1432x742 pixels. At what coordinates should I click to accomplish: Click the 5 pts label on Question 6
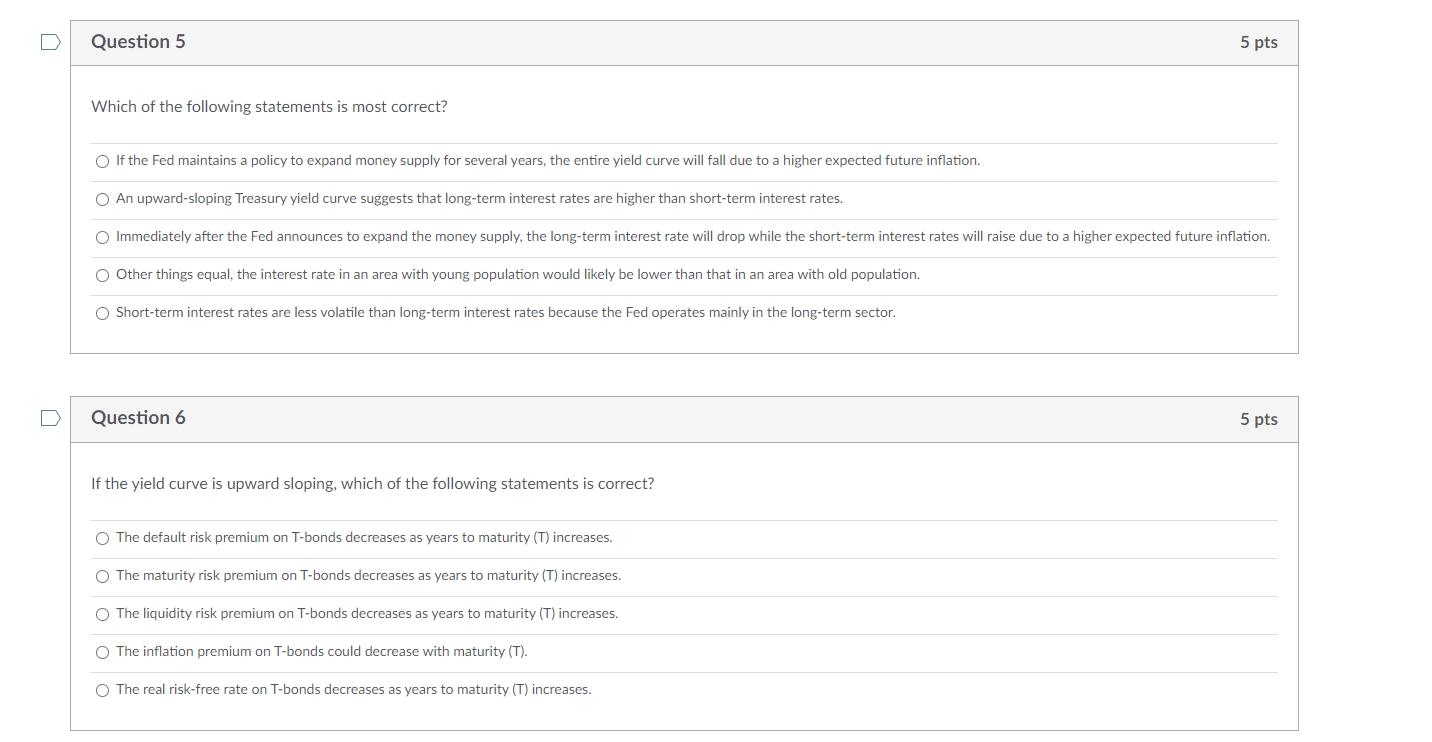1258,419
